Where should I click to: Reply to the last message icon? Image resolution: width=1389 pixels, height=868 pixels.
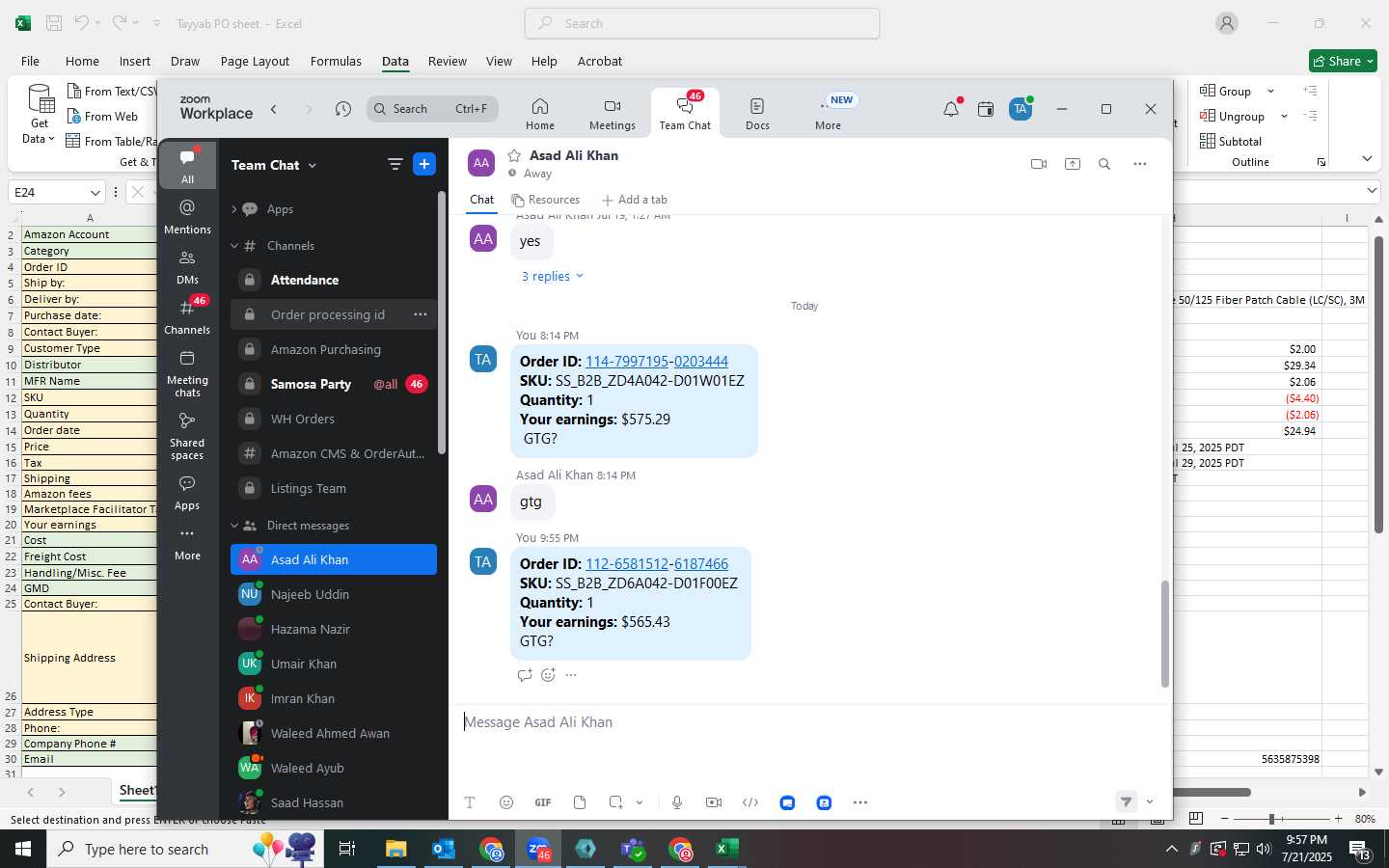(525, 675)
